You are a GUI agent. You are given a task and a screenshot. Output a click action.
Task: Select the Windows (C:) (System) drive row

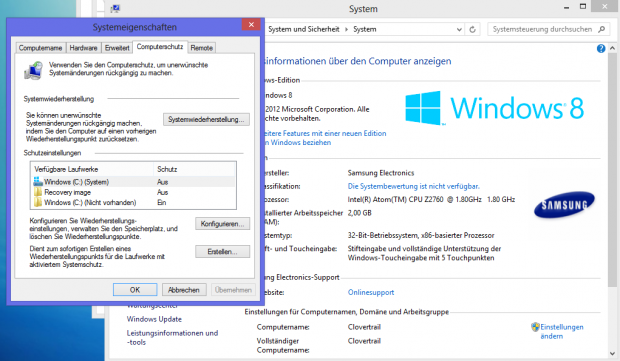tap(134, 182)
